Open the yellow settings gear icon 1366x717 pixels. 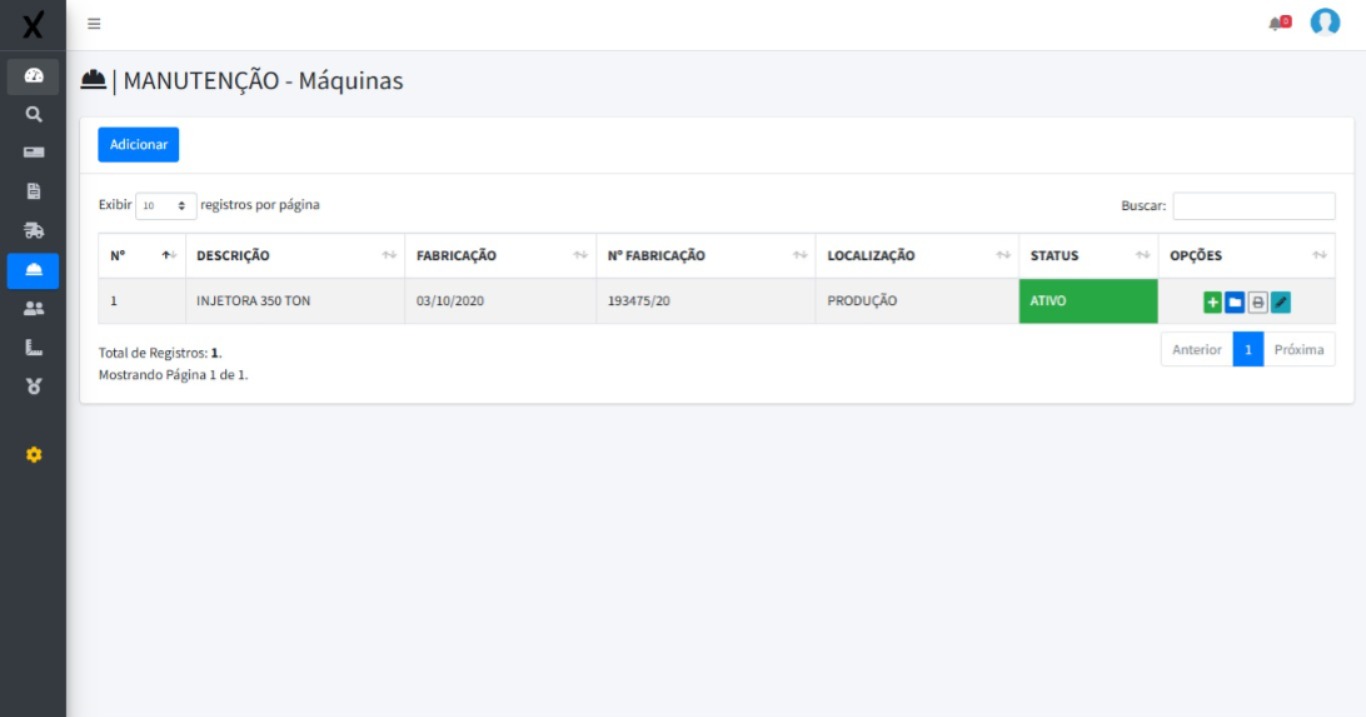point(33,455)
